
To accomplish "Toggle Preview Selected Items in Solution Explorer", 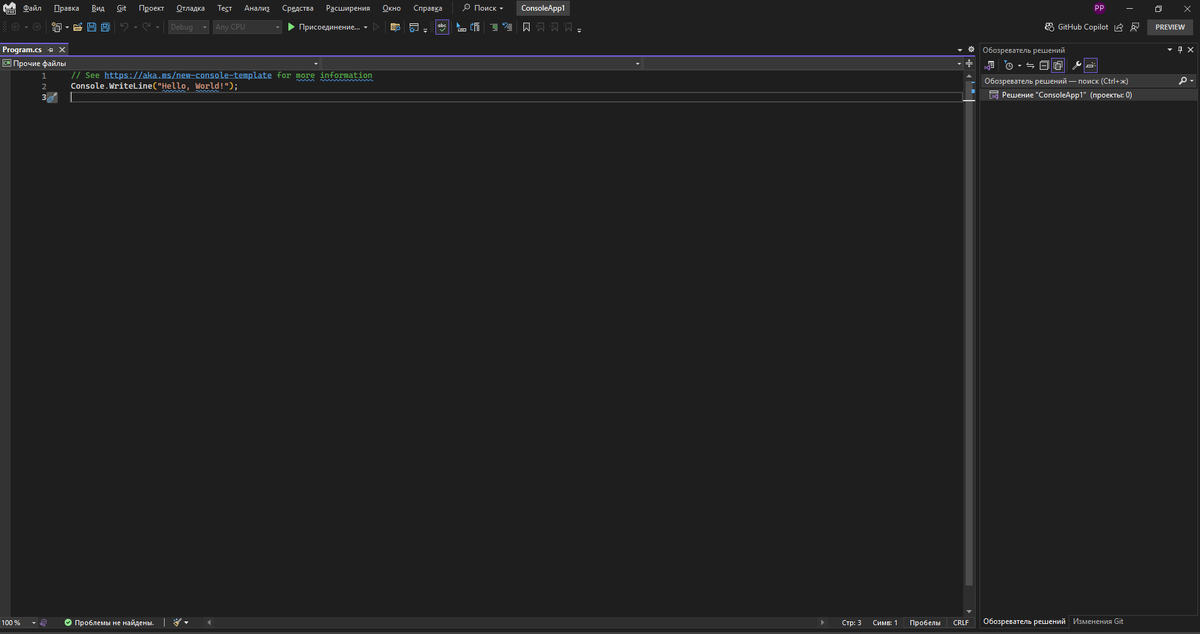I will pyautogui.click(x=1091, y=66).
